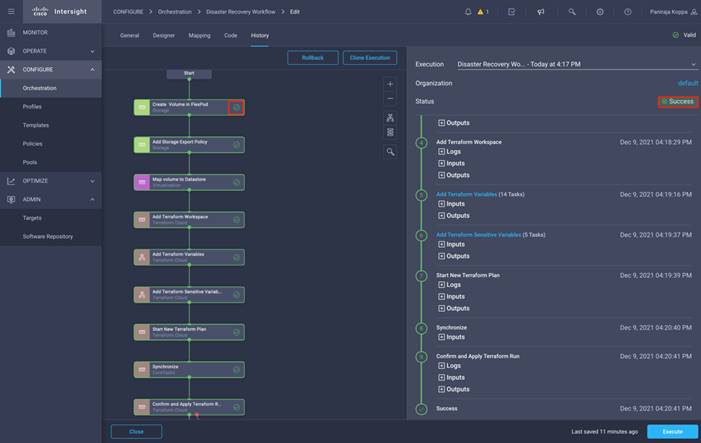Open the Add Terraform Sensitive Variables link

478,235
